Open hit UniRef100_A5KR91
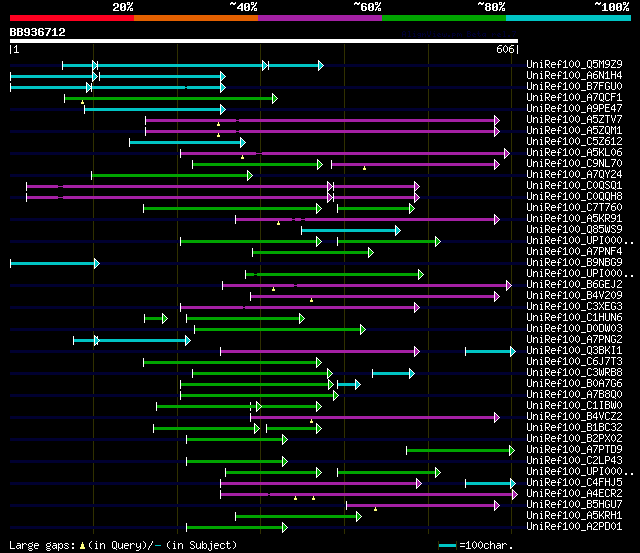 [x=574, y=219]
